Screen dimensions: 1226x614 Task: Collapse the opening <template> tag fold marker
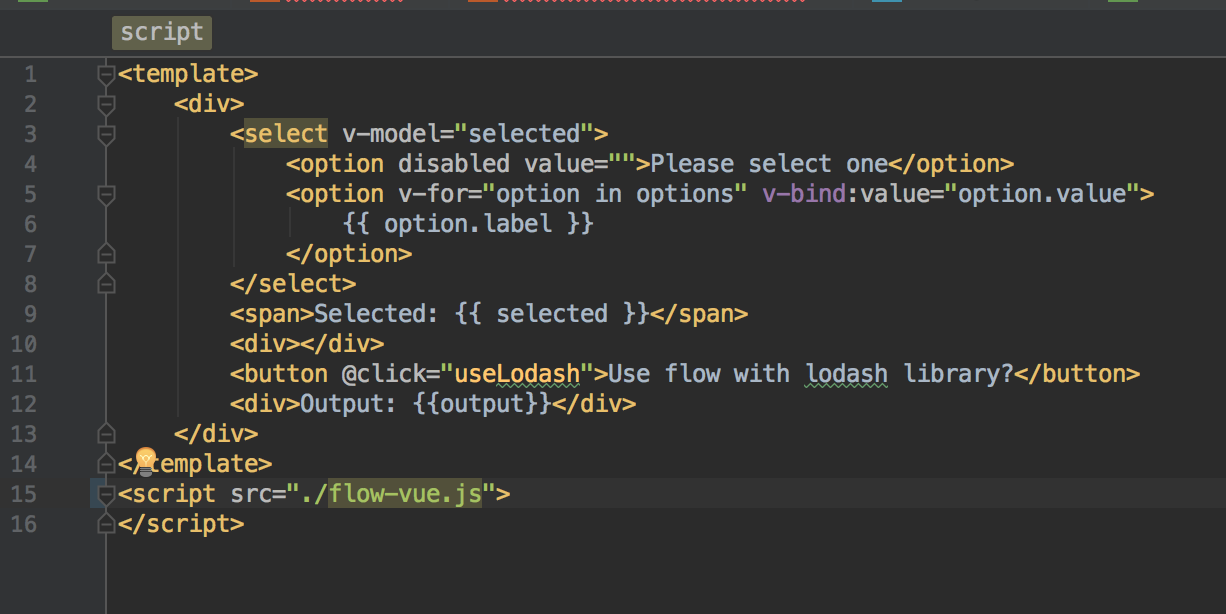click(107, 74)
